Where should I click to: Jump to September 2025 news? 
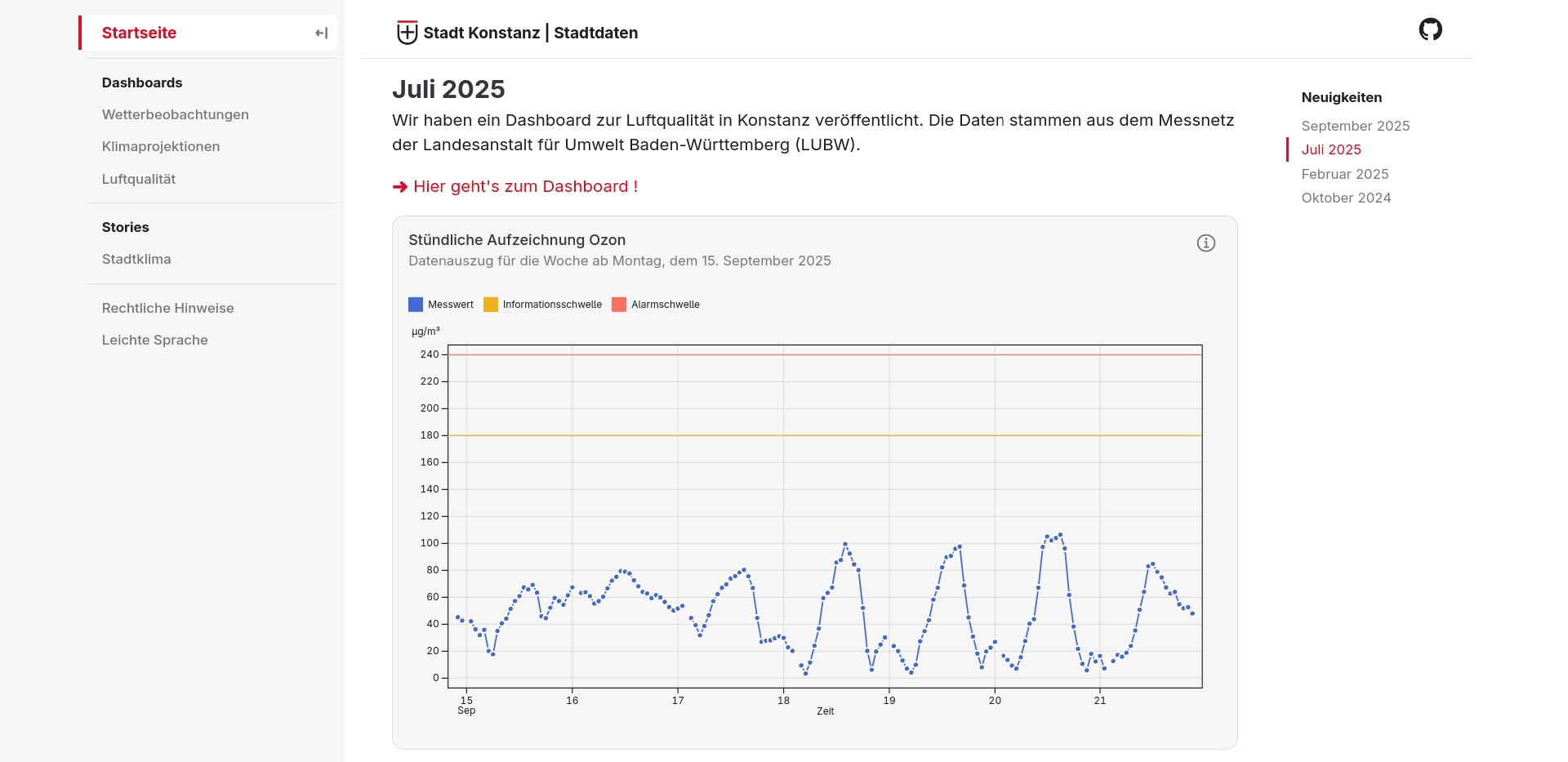(x=1355, y=126)
